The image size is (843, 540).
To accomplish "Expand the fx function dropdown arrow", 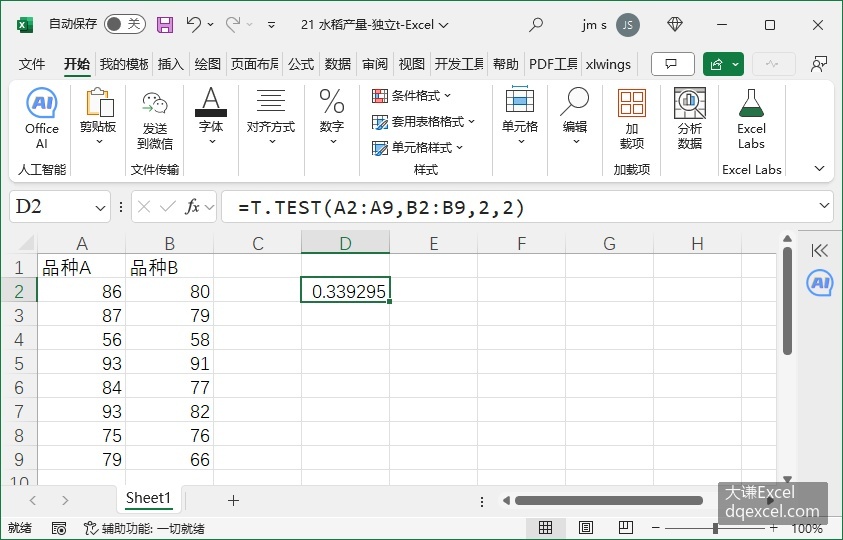I will 210,207.
